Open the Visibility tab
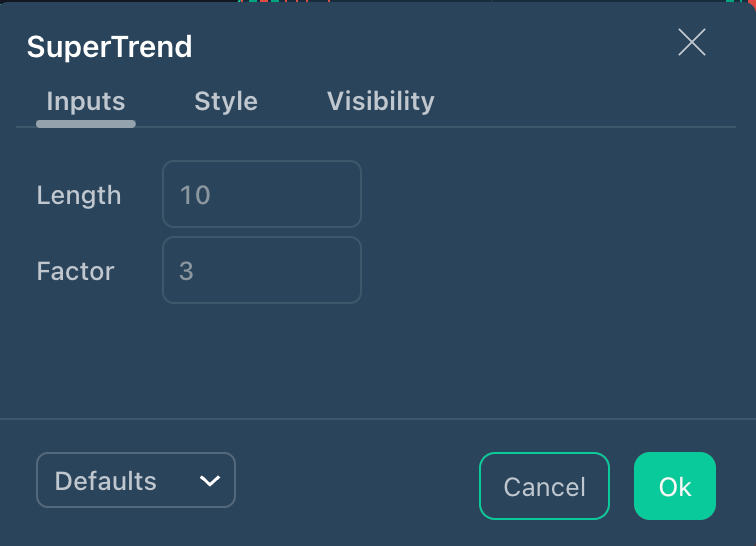This screenshot has width=756, height=546. [380, 101]
